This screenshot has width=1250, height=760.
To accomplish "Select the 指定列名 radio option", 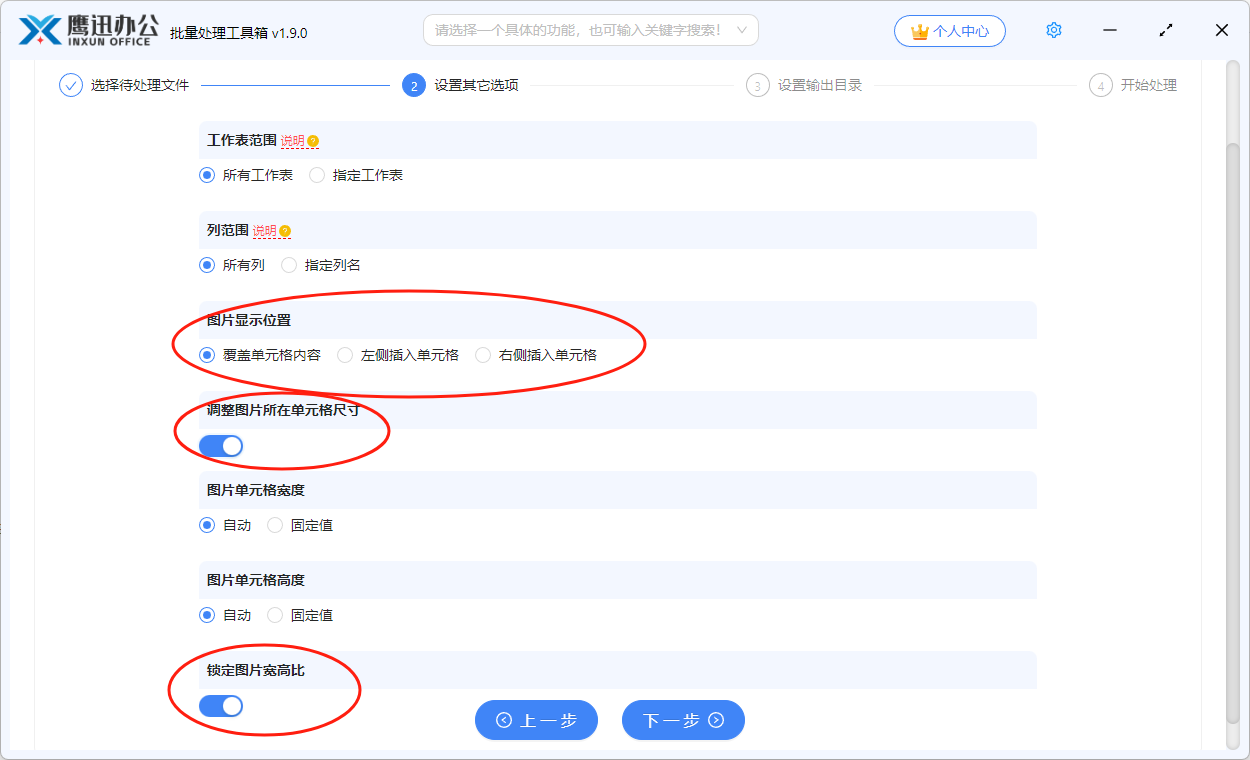I will click(x=290, y=264).
